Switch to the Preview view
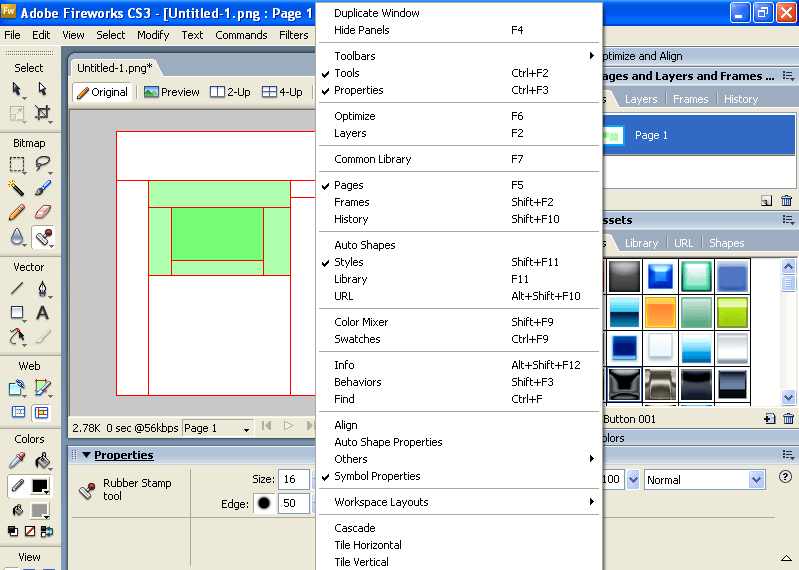This screenshot has width=799, height=570. [x=171, y=92]
